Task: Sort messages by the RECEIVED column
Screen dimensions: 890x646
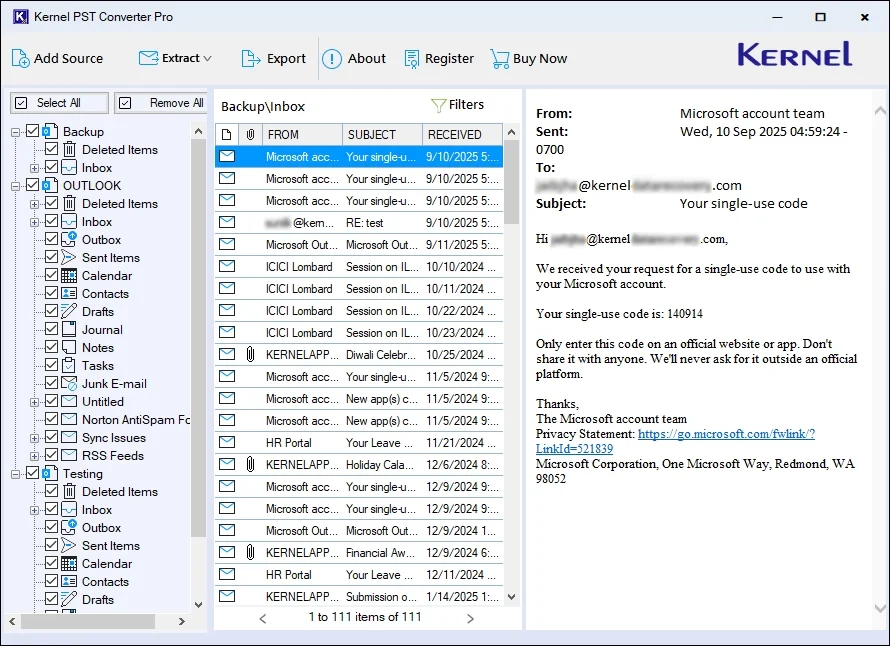Action: point(457,134)
